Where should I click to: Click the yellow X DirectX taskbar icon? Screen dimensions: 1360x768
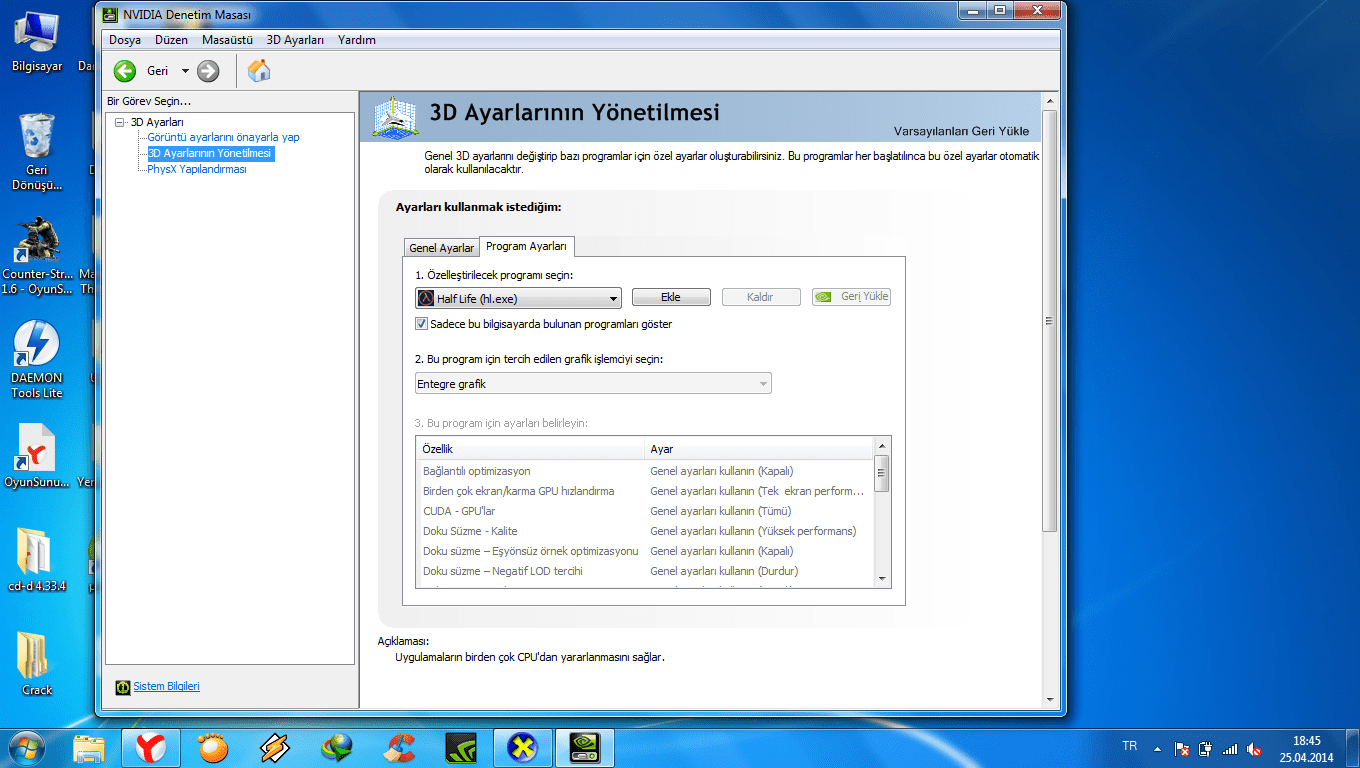[522, 747]
